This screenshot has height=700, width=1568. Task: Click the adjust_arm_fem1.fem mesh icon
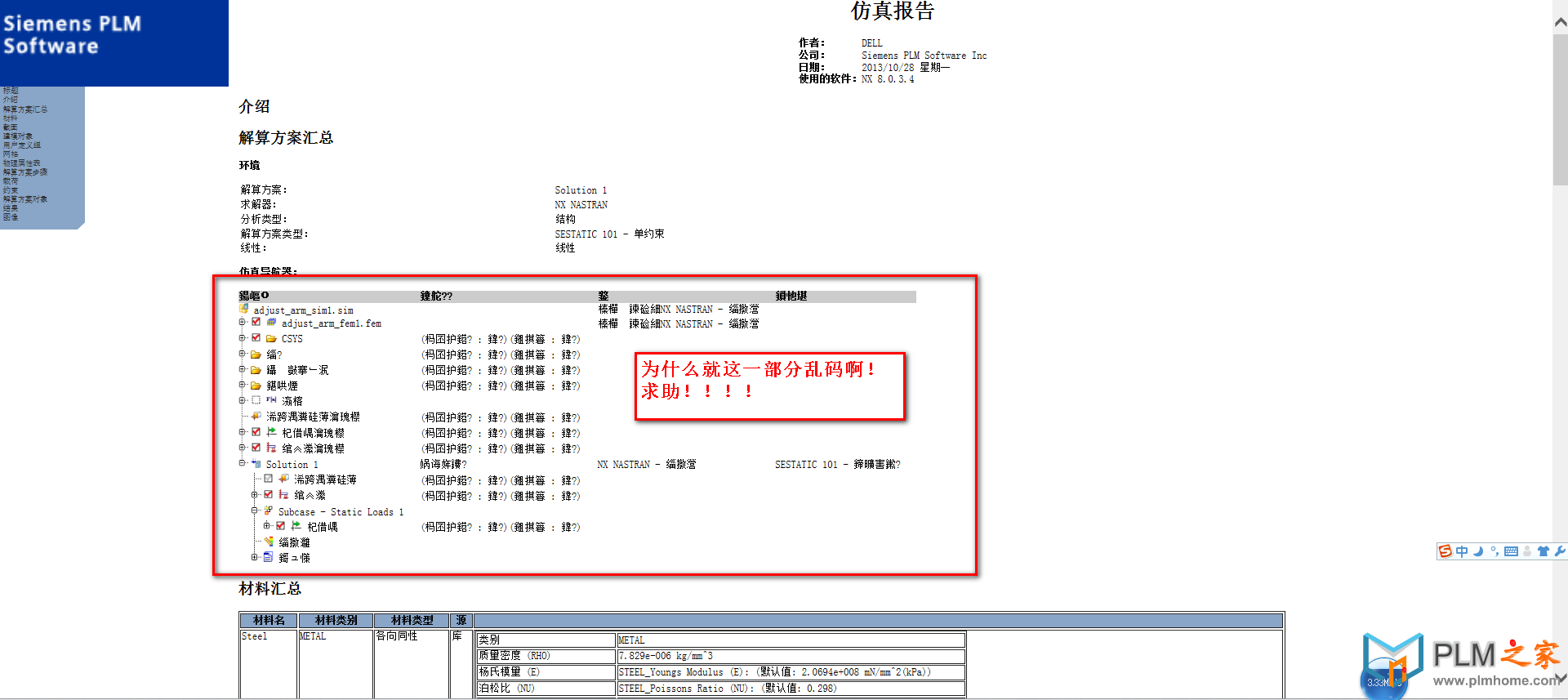point(271,323)
